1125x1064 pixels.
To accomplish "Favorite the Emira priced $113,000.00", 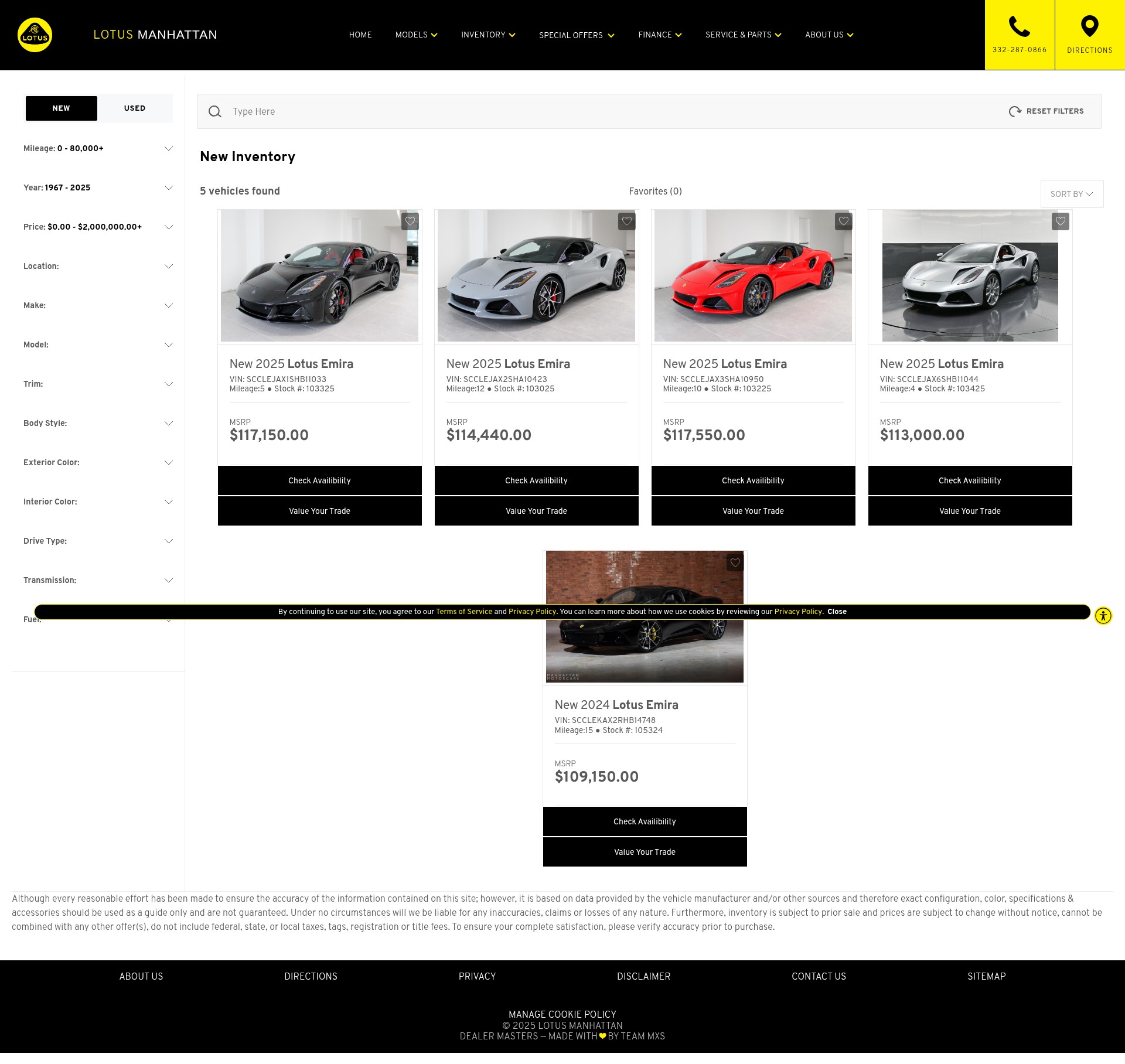I will tap(1061, 221).
